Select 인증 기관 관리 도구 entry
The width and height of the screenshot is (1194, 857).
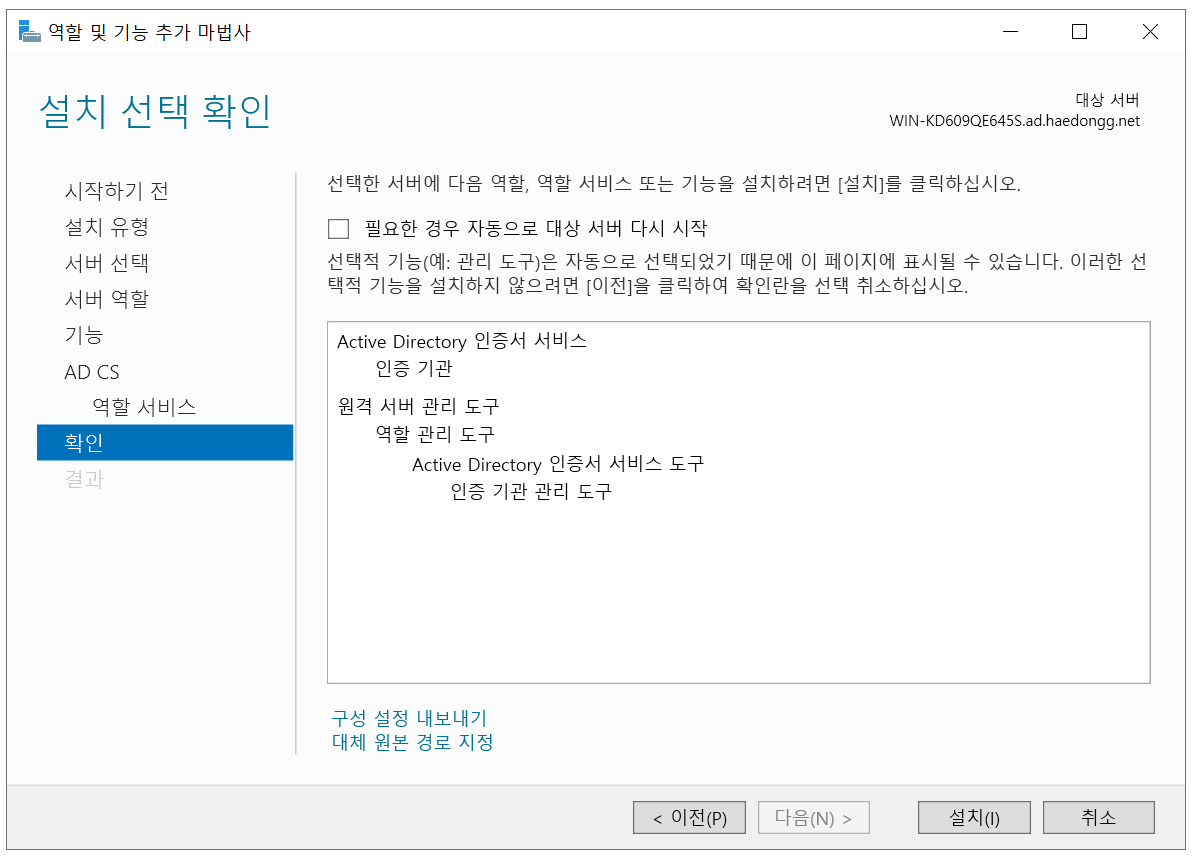click(x=531, y=491)
